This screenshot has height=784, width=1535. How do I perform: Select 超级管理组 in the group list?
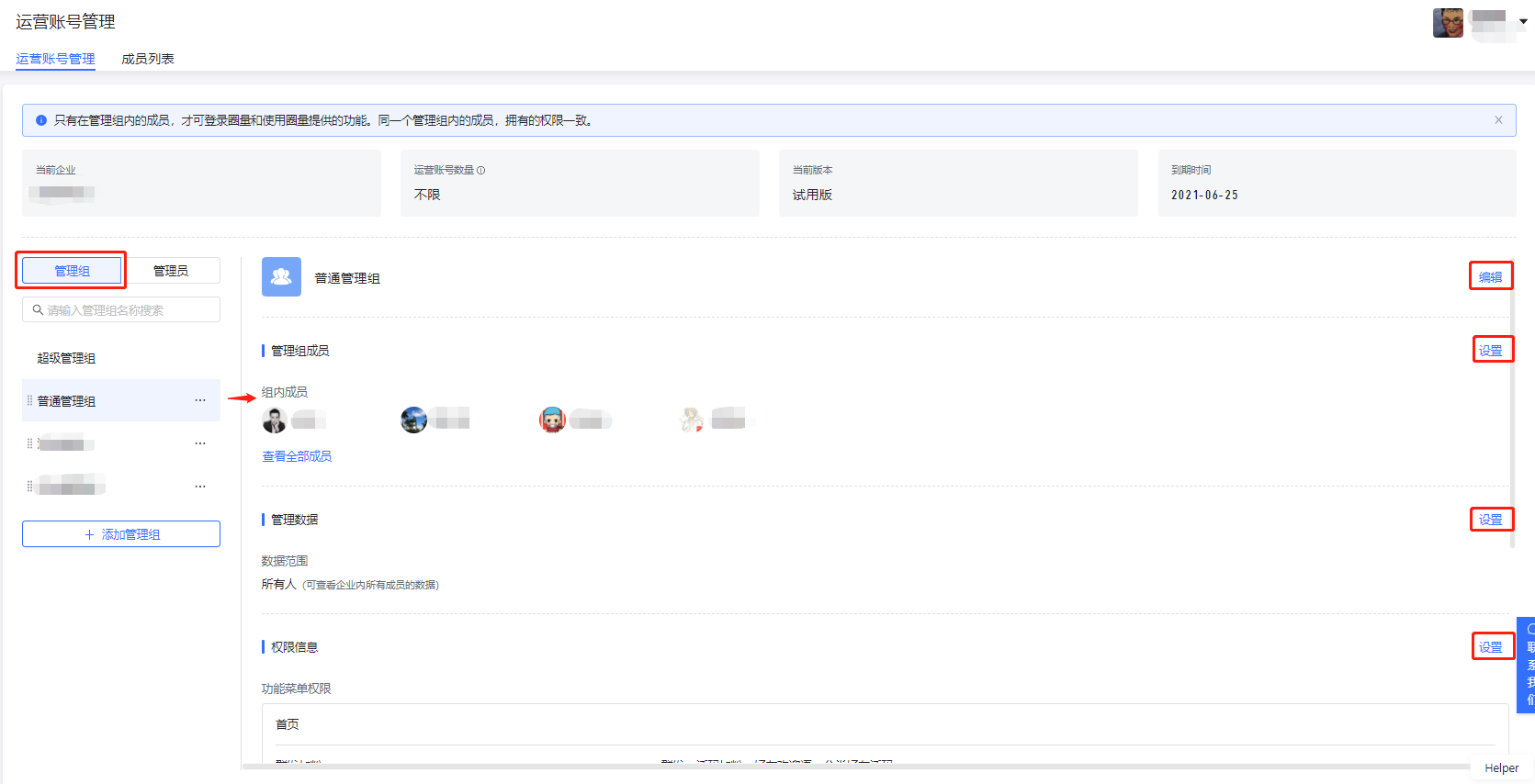[x=66, y=358]
